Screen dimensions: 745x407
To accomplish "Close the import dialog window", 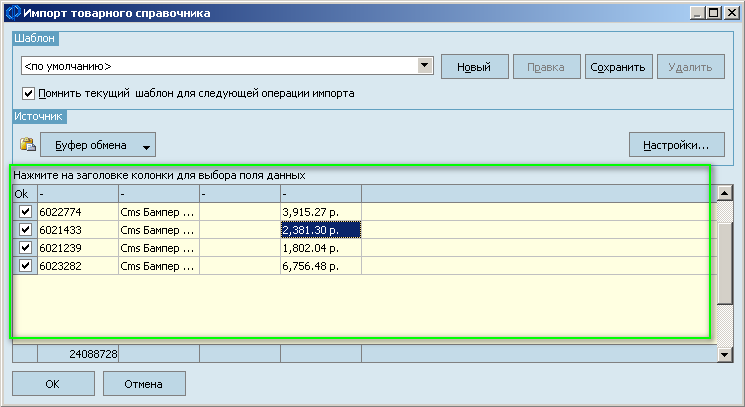I will 731,13.
